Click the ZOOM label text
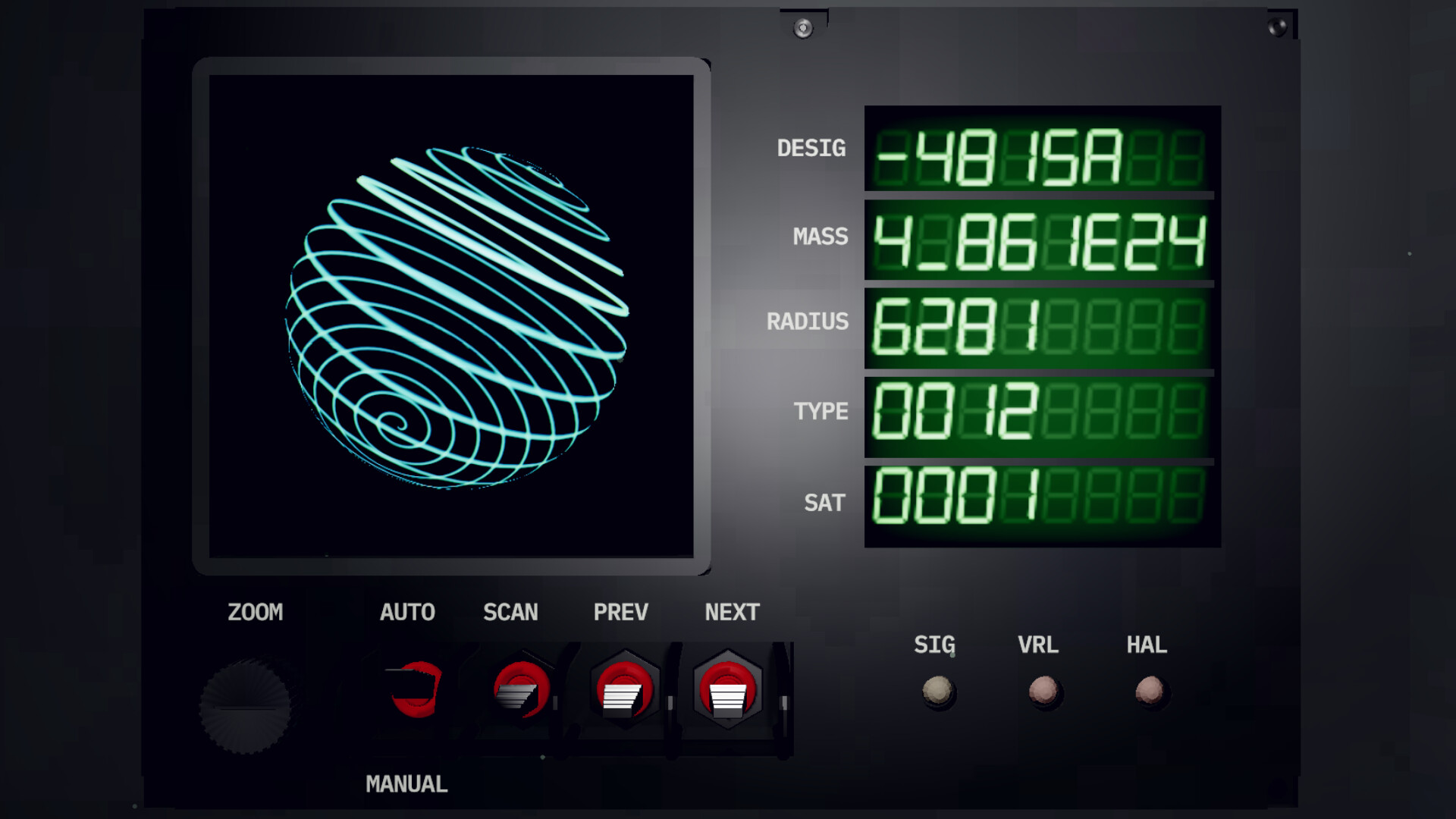Viewport: 1456px width, 819px height. (x=256, y=612)
